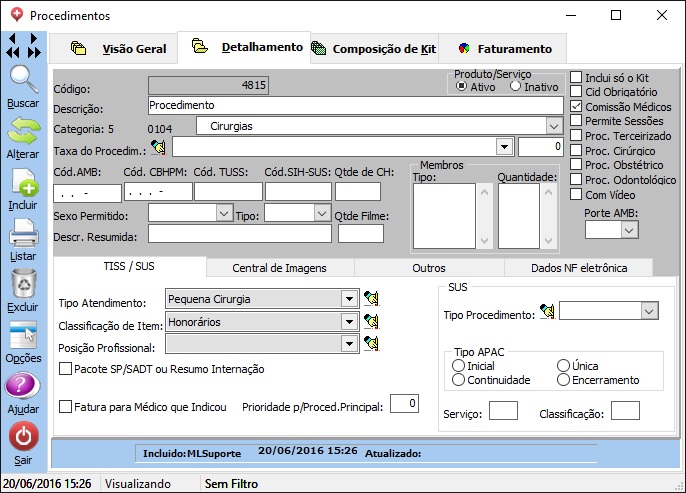
Task: Open the Opções sidebar icon
Action: coord(23,336)
